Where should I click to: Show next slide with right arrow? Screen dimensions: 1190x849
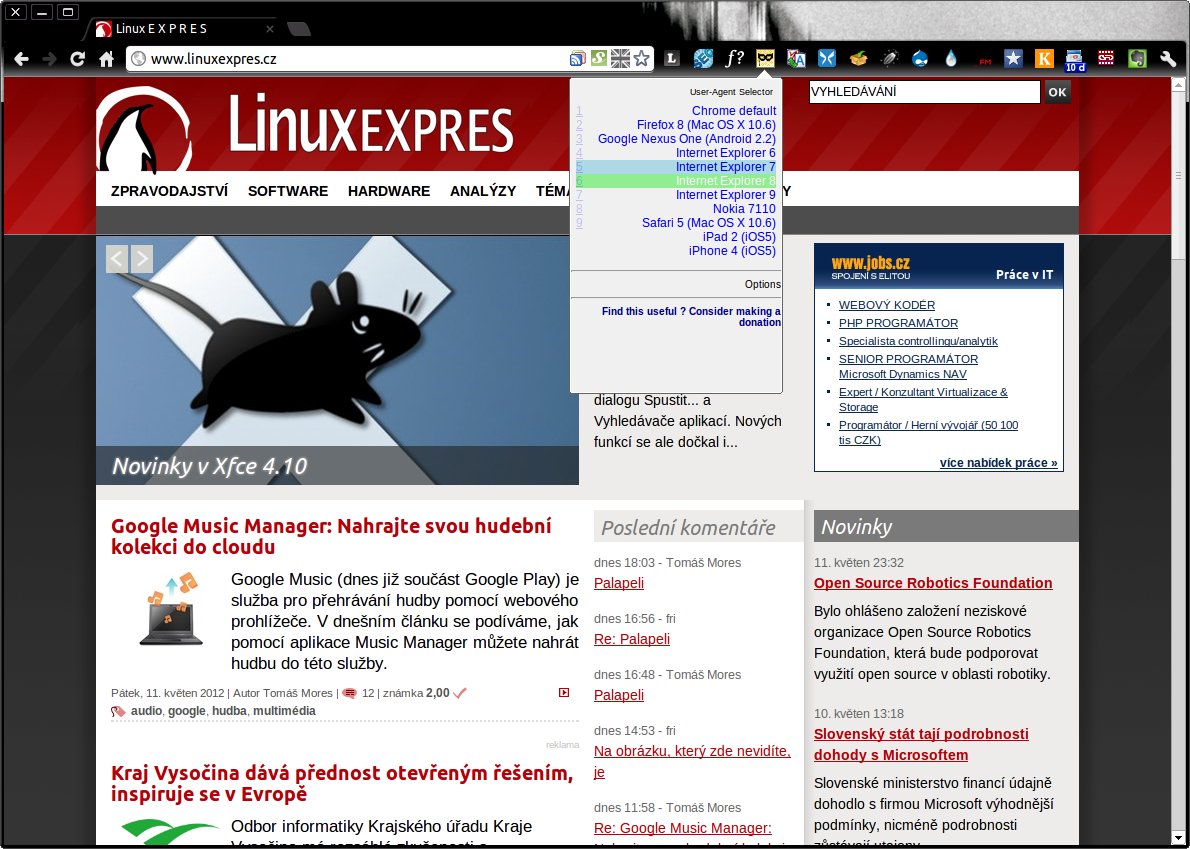pos(142,259)
